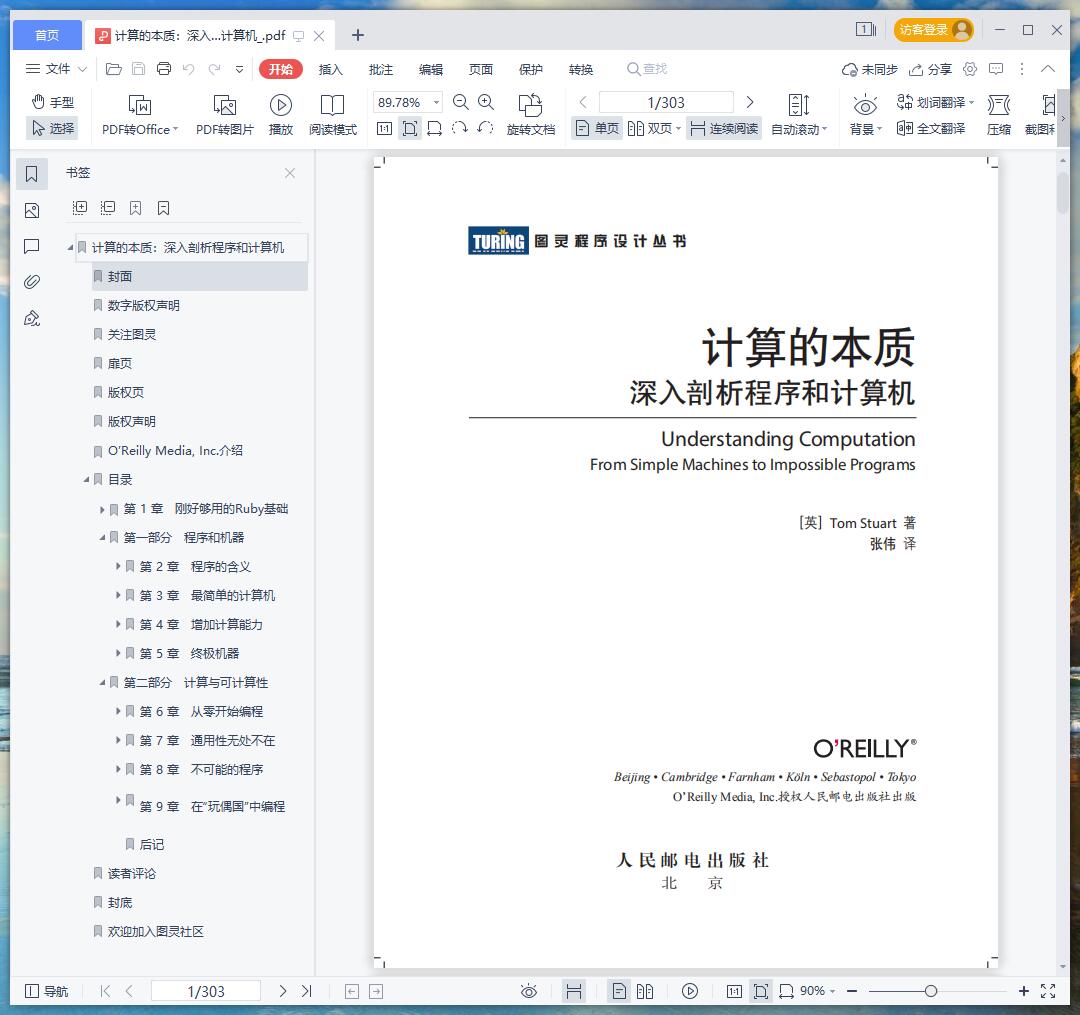Viewport: 1080px width, 1015px height.
Task: Open the comments sidebar panel
Action: click(32, 247)
